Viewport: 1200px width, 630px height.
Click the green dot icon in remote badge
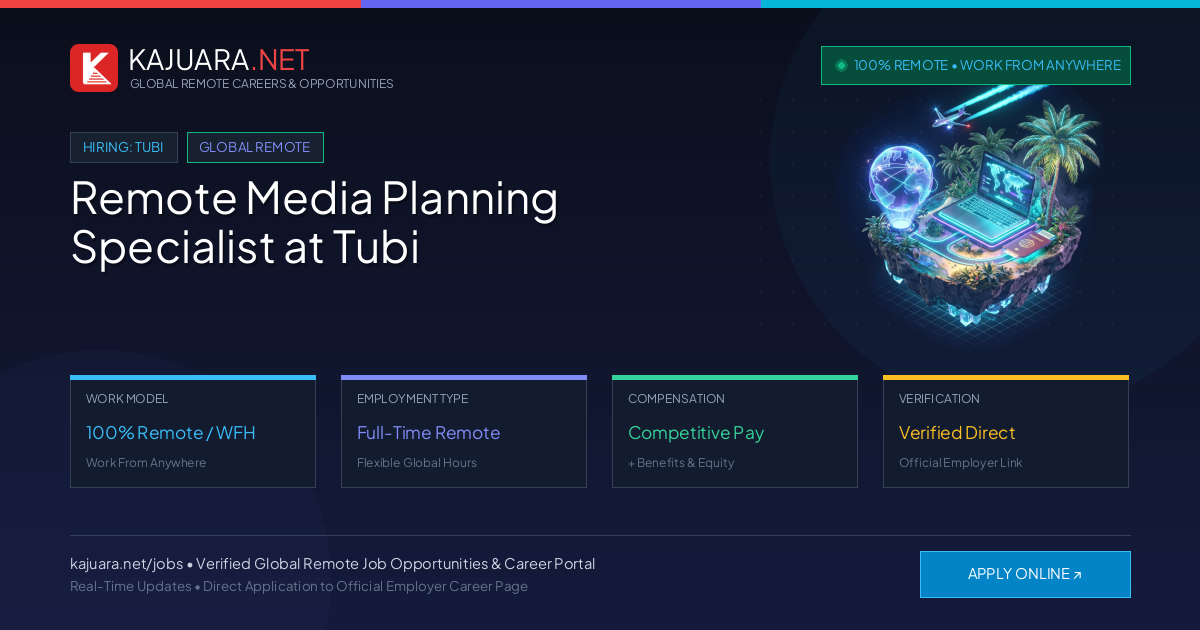tap(841, 65)
